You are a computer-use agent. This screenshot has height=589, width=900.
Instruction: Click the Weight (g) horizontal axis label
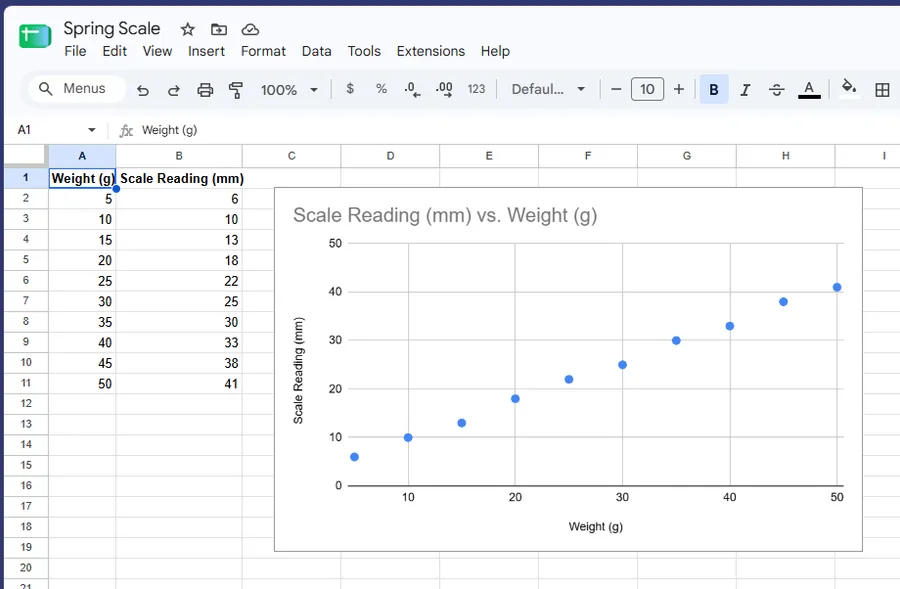[x=595, y=526]
